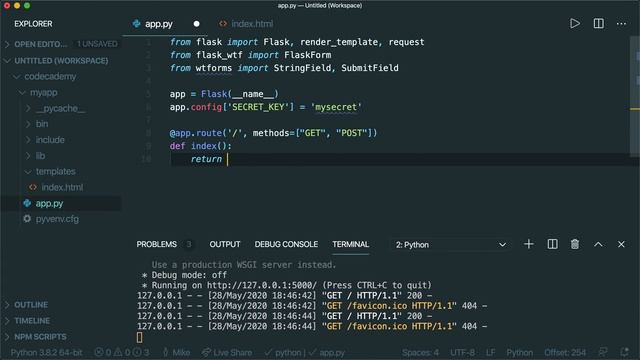Click the Live Share status bar item
This screenshot has height=360, width=640.
(227, 352)
